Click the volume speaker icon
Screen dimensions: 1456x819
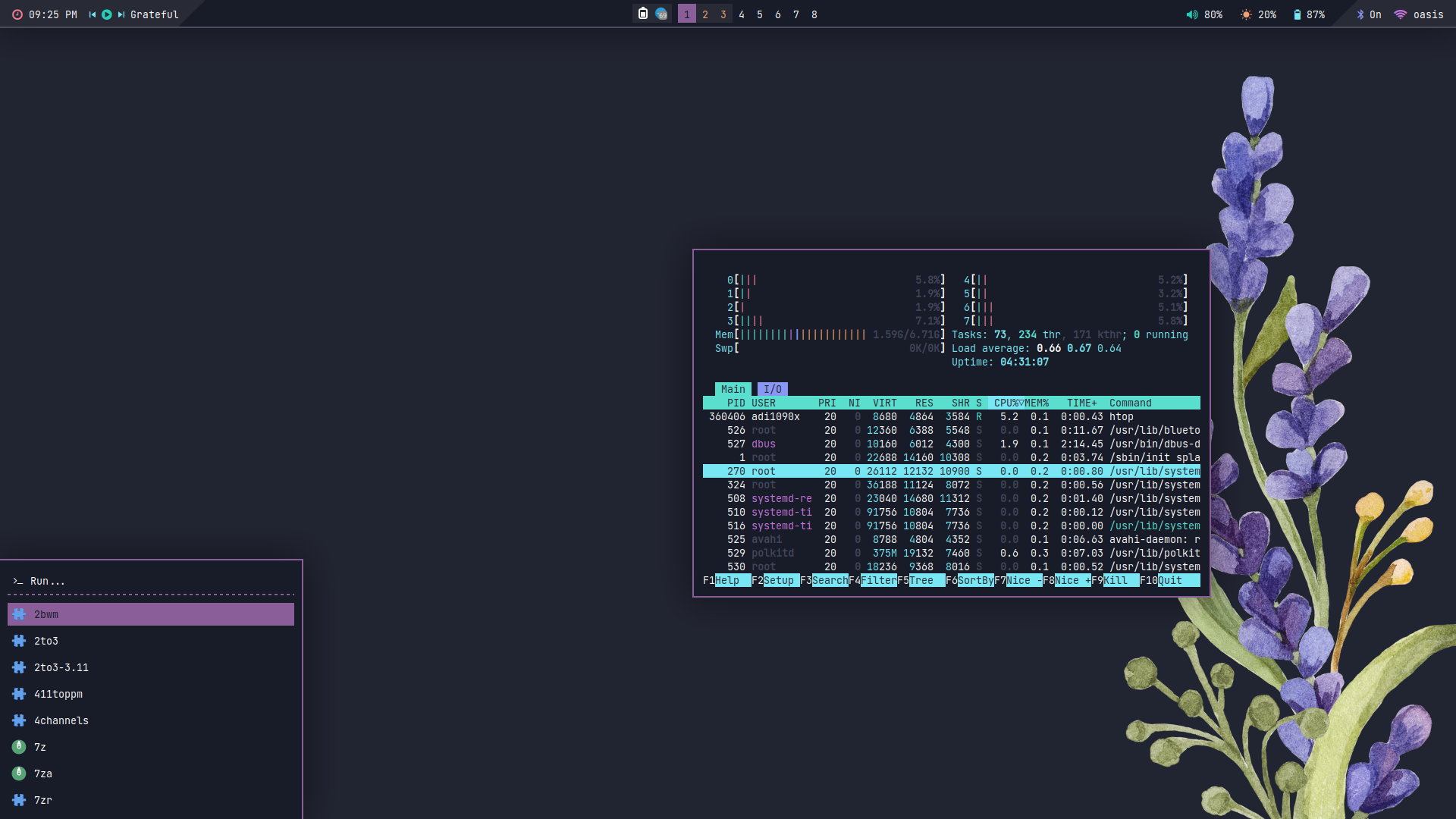coord(1192,14)
